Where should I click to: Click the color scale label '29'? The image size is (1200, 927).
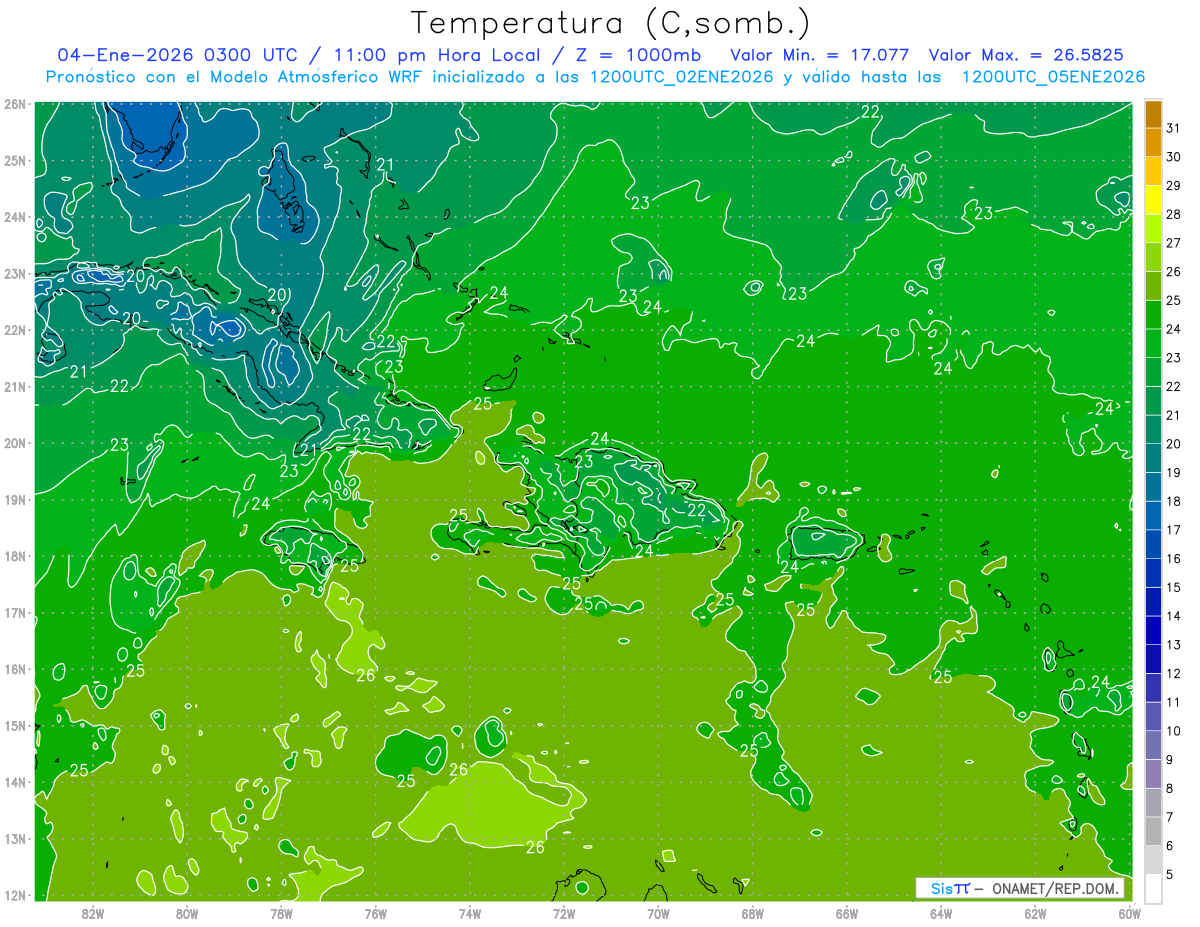1174,186
